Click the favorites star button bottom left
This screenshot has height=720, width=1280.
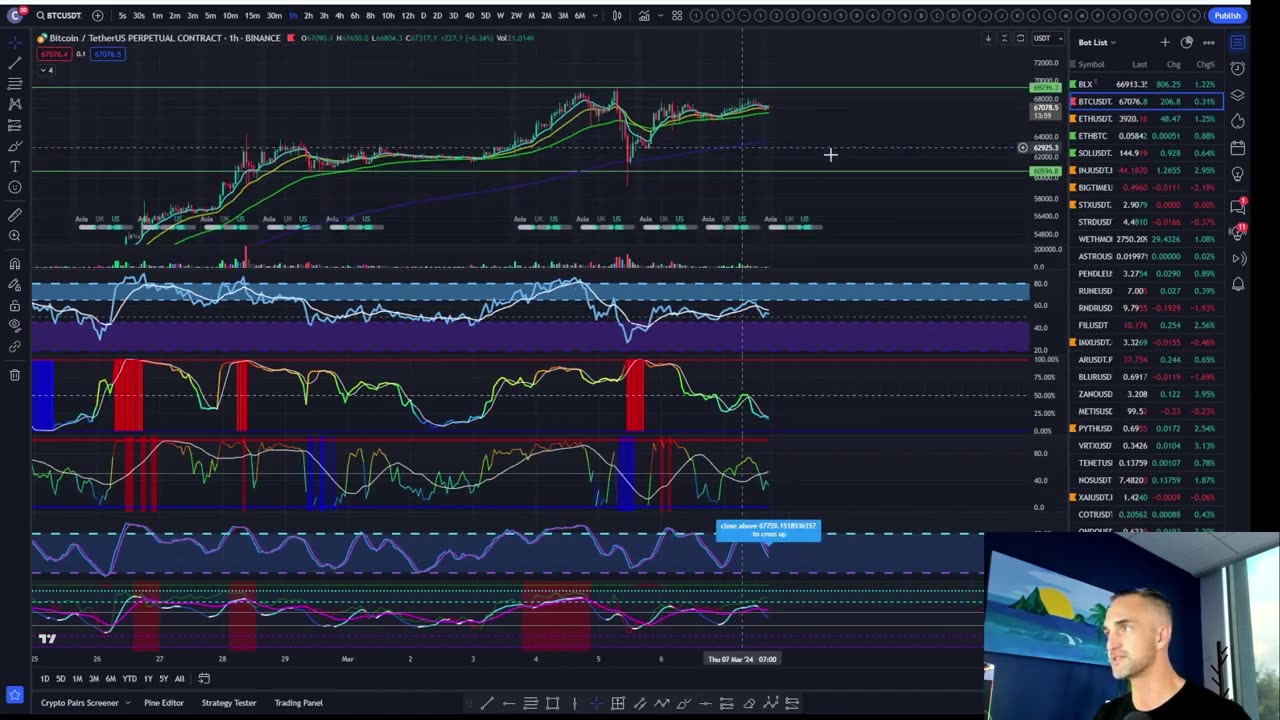pyautogui.click(x=14, y=694)
